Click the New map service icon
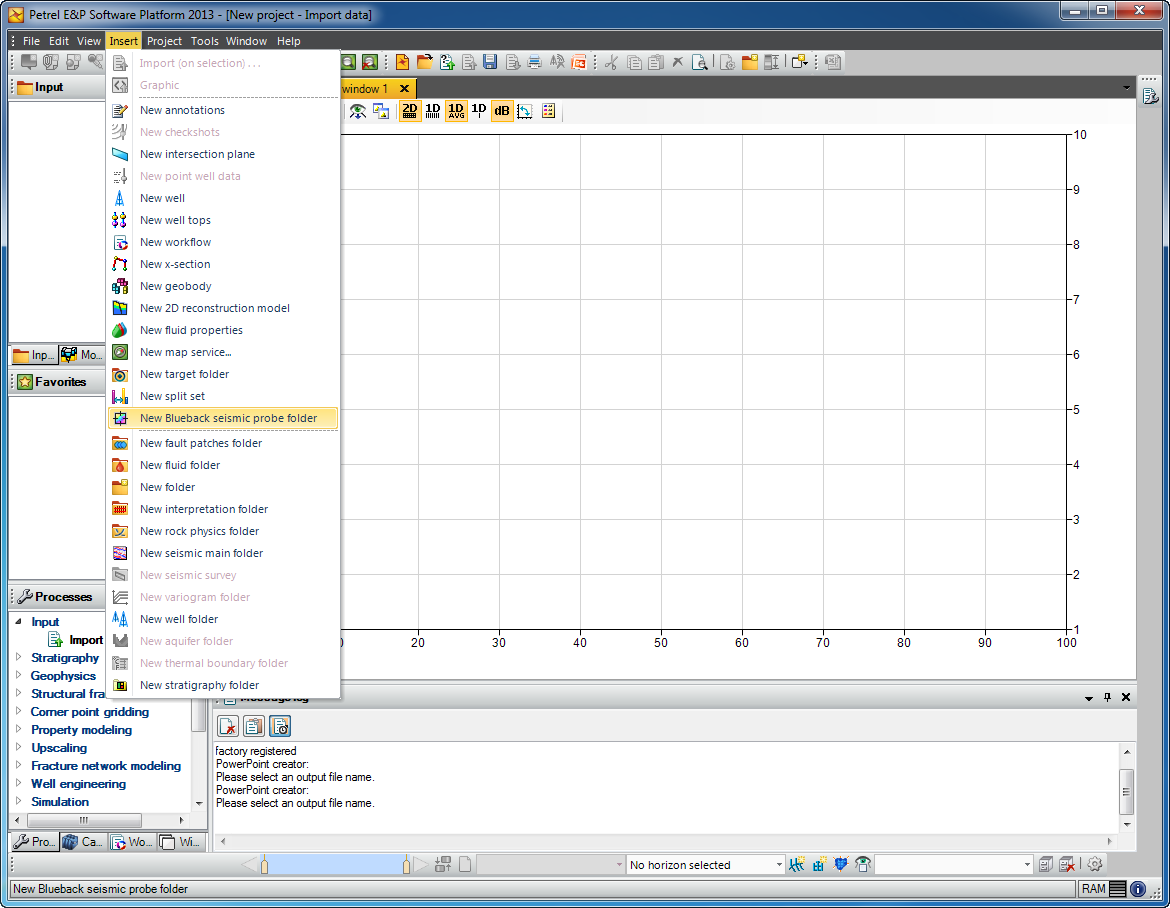The height and width of the screenshot is (908, 1170). point(119,352)
